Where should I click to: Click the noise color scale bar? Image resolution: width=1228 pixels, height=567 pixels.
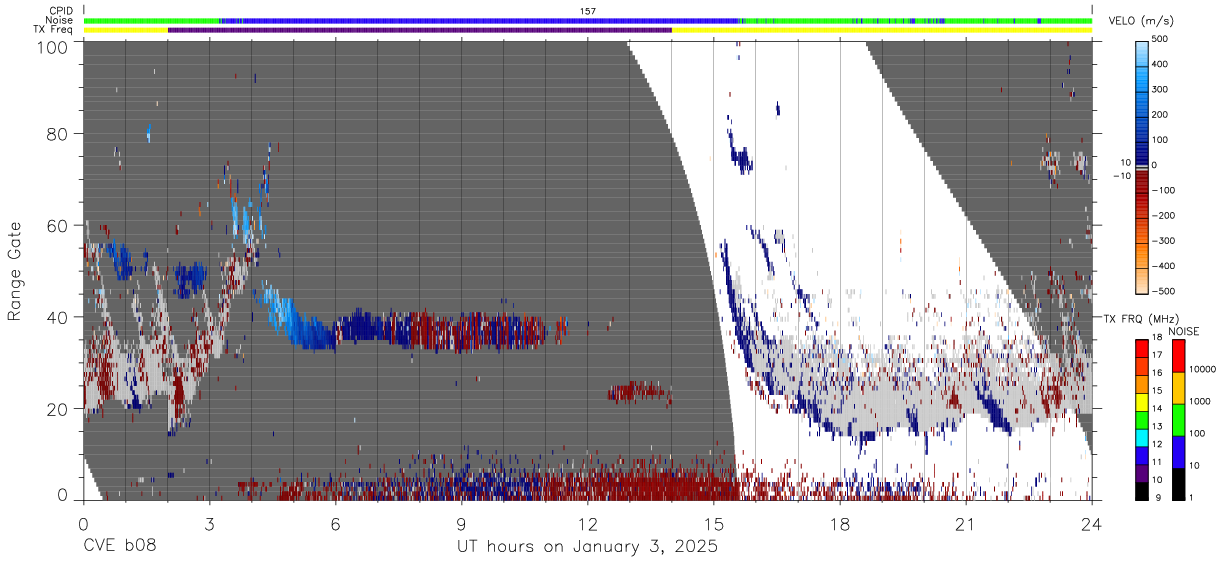click(1178, 420)
